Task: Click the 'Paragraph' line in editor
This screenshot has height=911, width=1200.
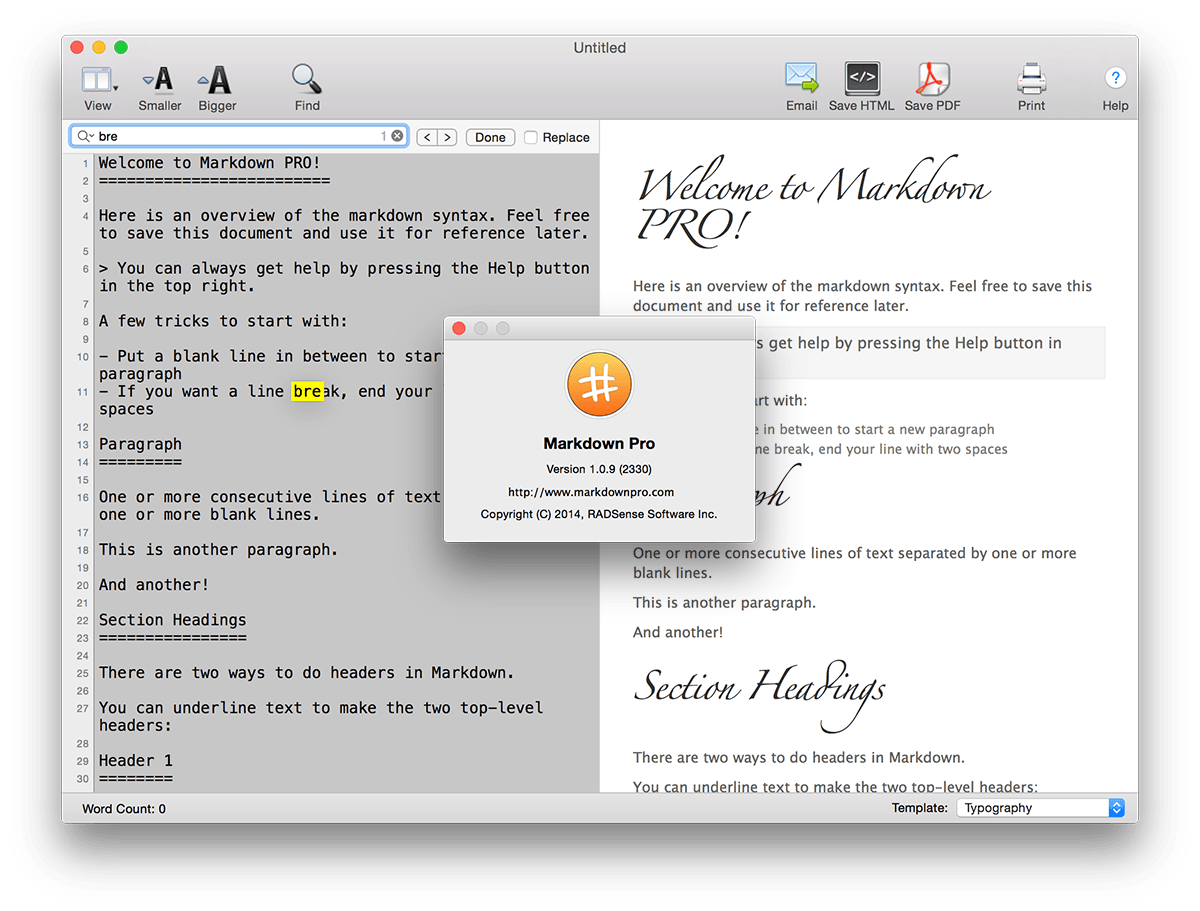Action: tap(140, 444)
